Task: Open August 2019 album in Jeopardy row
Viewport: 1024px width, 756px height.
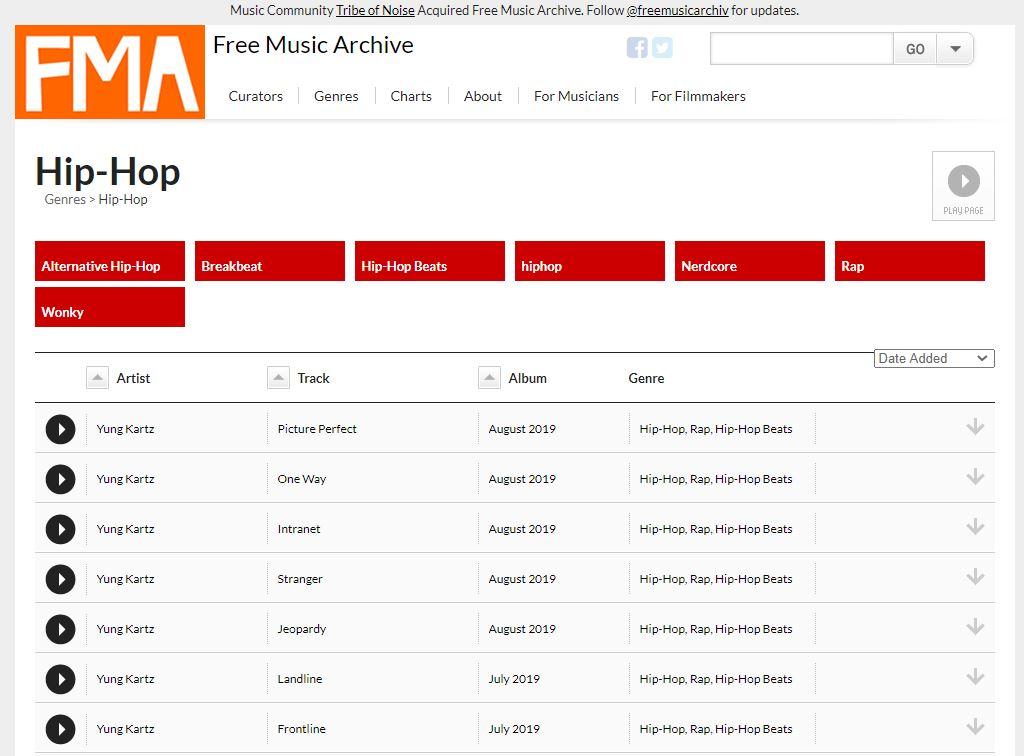Action: click(522, 629)
